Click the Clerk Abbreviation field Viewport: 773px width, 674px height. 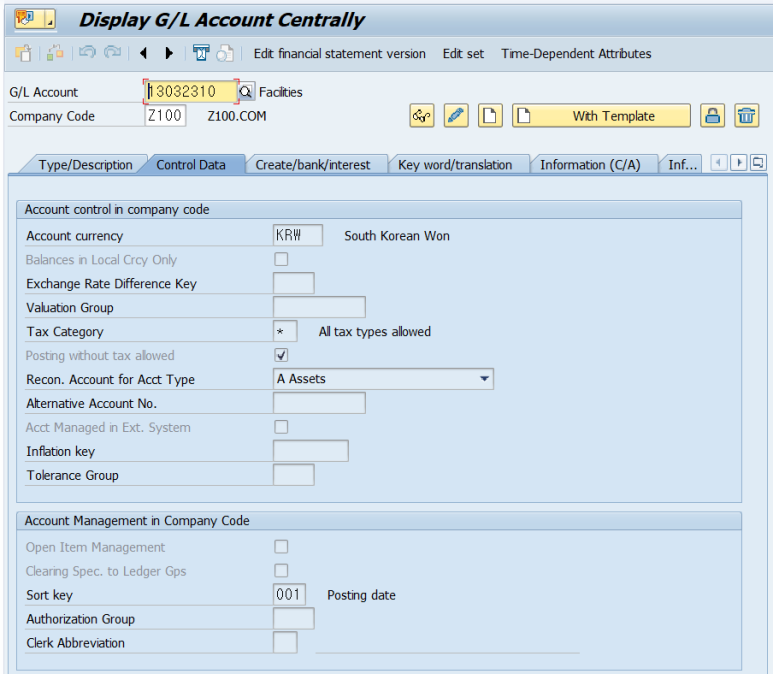pyautogui.click(x=285, y=642)
